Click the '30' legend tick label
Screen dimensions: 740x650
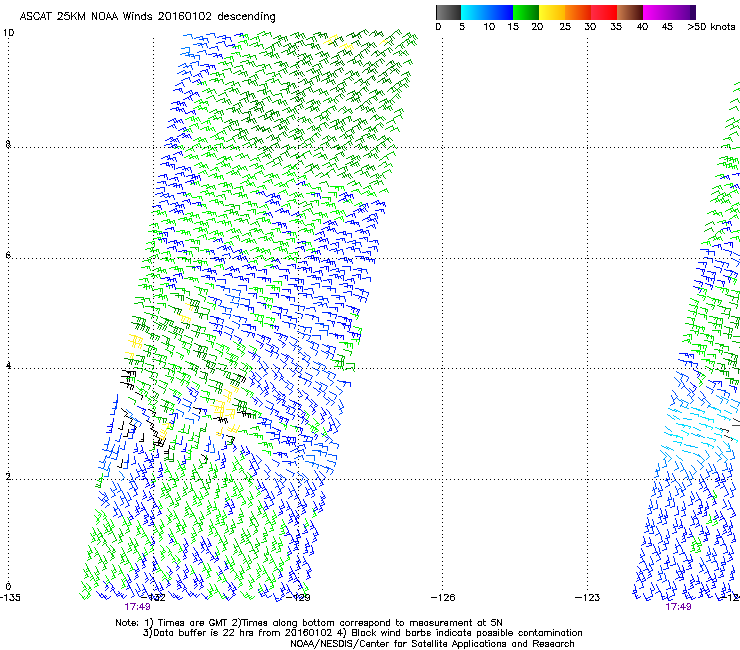pos(590,27)
